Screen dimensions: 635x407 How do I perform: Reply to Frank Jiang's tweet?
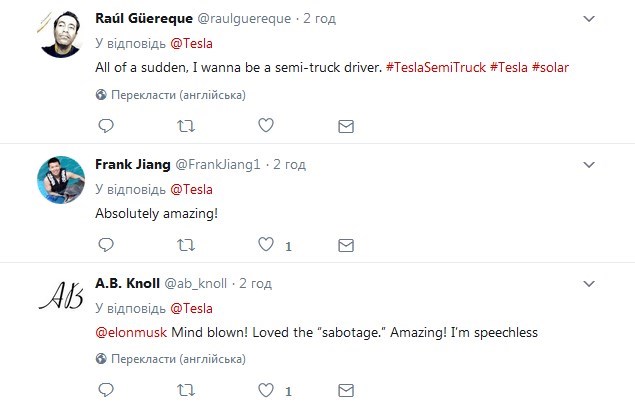point(106,245)
